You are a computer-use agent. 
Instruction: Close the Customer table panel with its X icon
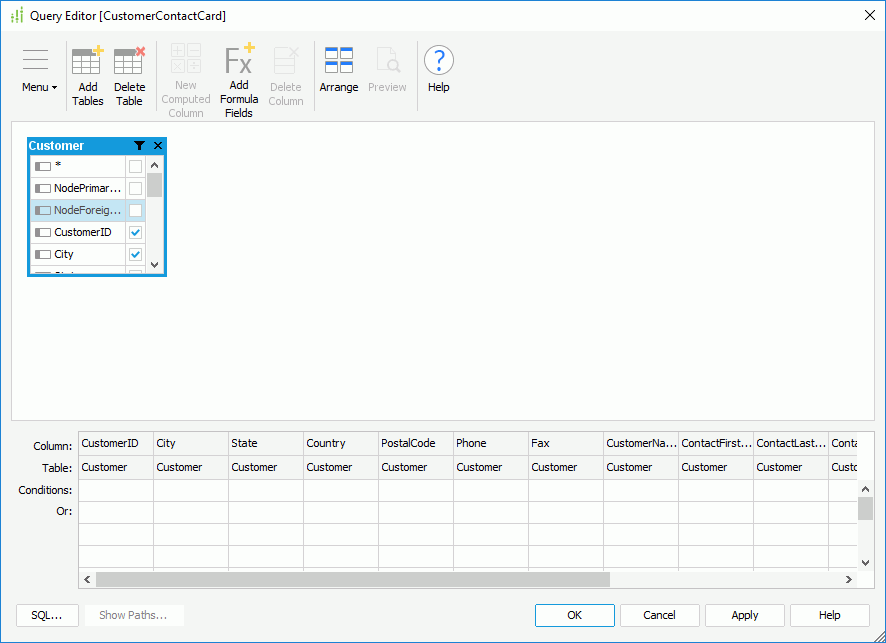click(157, 145)
